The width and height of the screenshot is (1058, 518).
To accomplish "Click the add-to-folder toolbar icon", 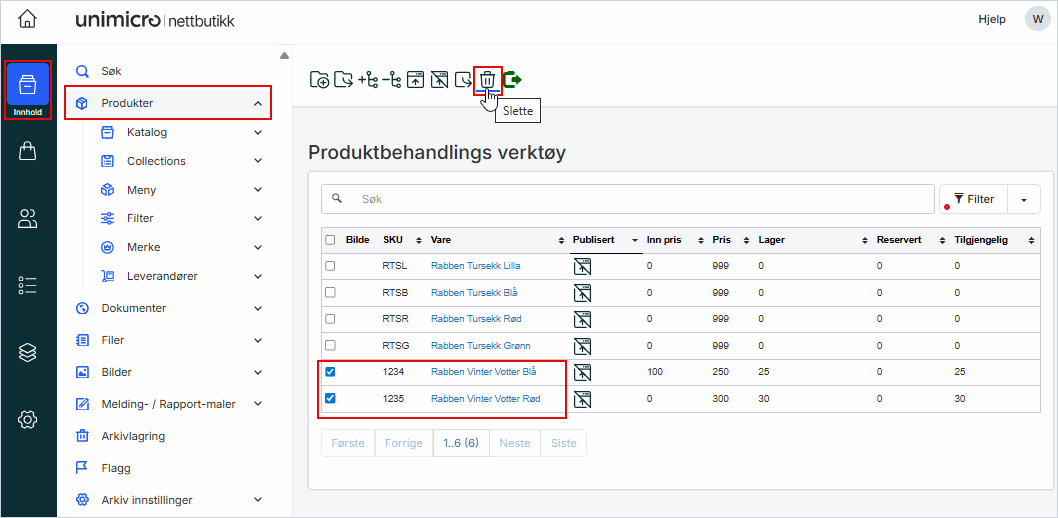I will [x=320, y=80].
